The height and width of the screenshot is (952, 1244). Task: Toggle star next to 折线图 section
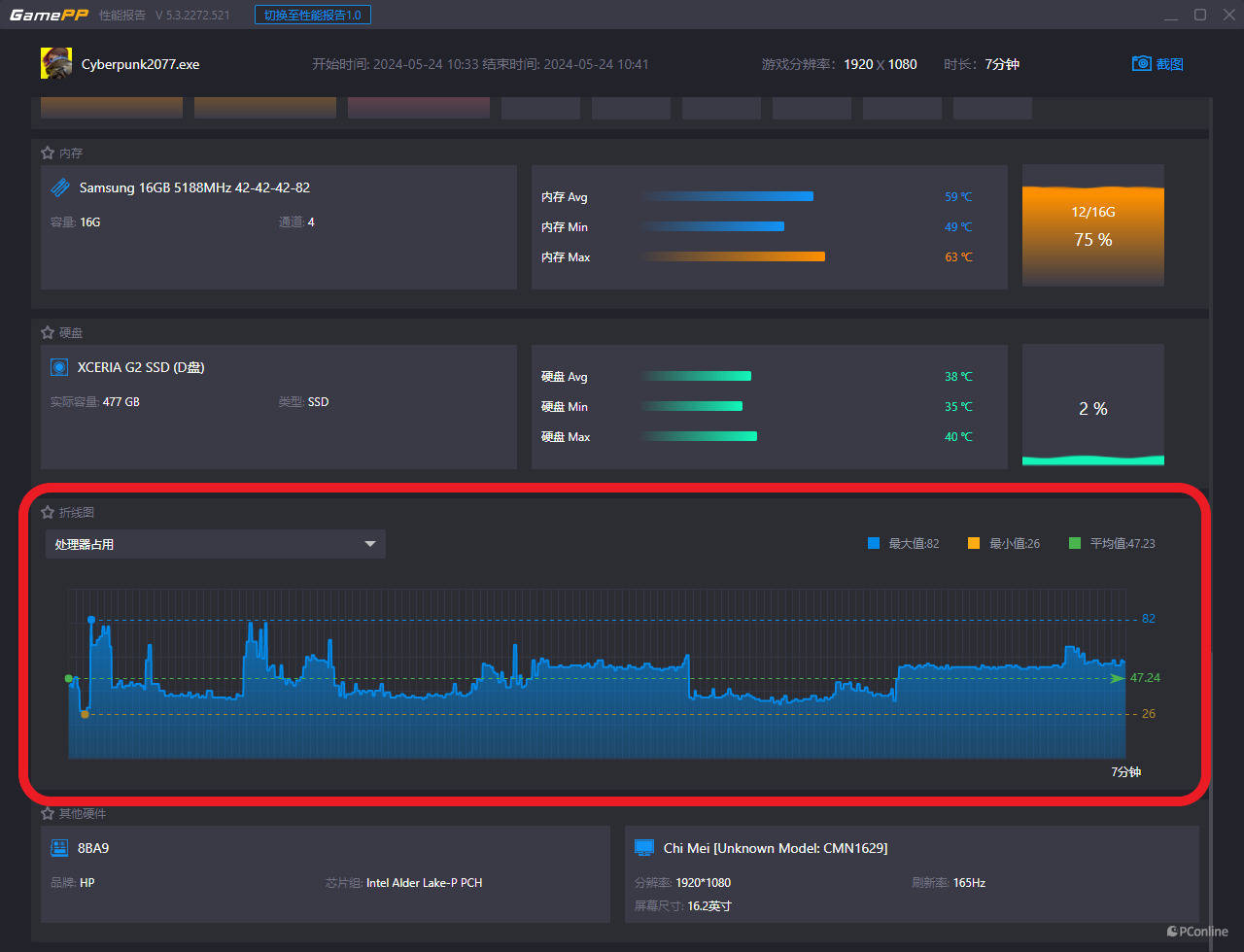(48, 512)
